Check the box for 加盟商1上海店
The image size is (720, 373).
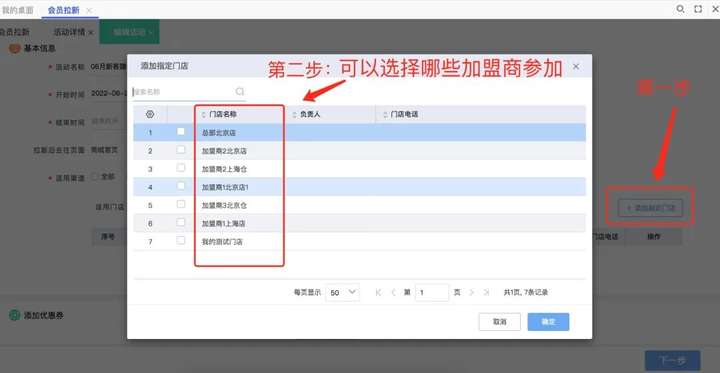point(181,222)
